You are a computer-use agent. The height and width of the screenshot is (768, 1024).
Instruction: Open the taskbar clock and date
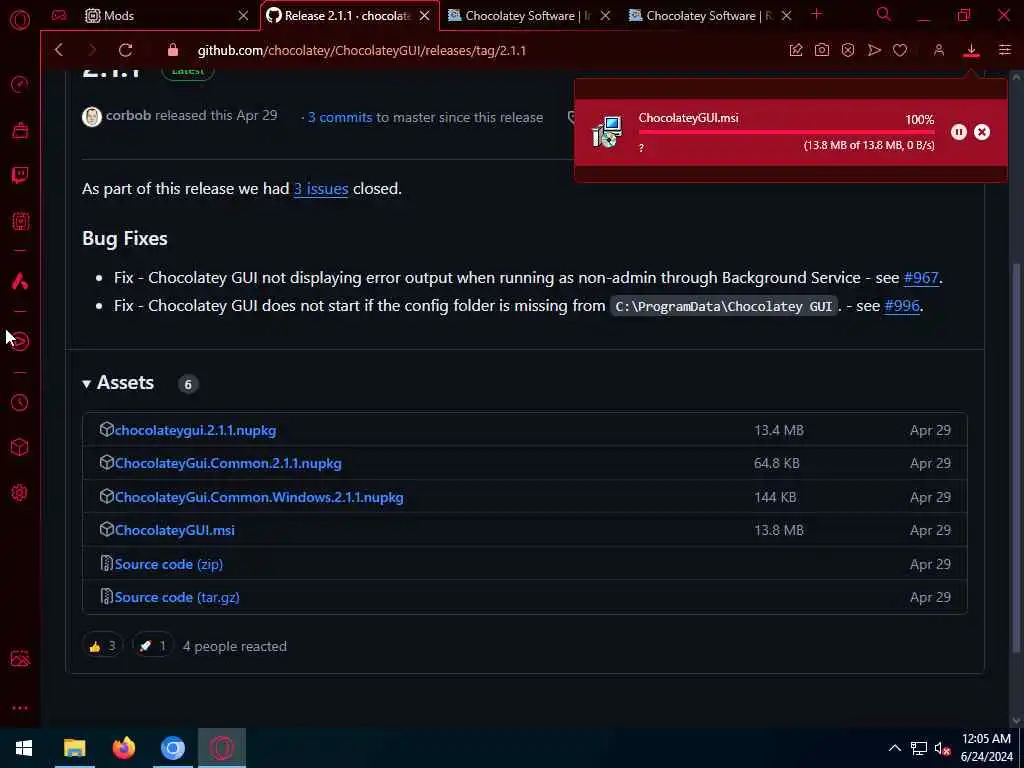[986, 748]
